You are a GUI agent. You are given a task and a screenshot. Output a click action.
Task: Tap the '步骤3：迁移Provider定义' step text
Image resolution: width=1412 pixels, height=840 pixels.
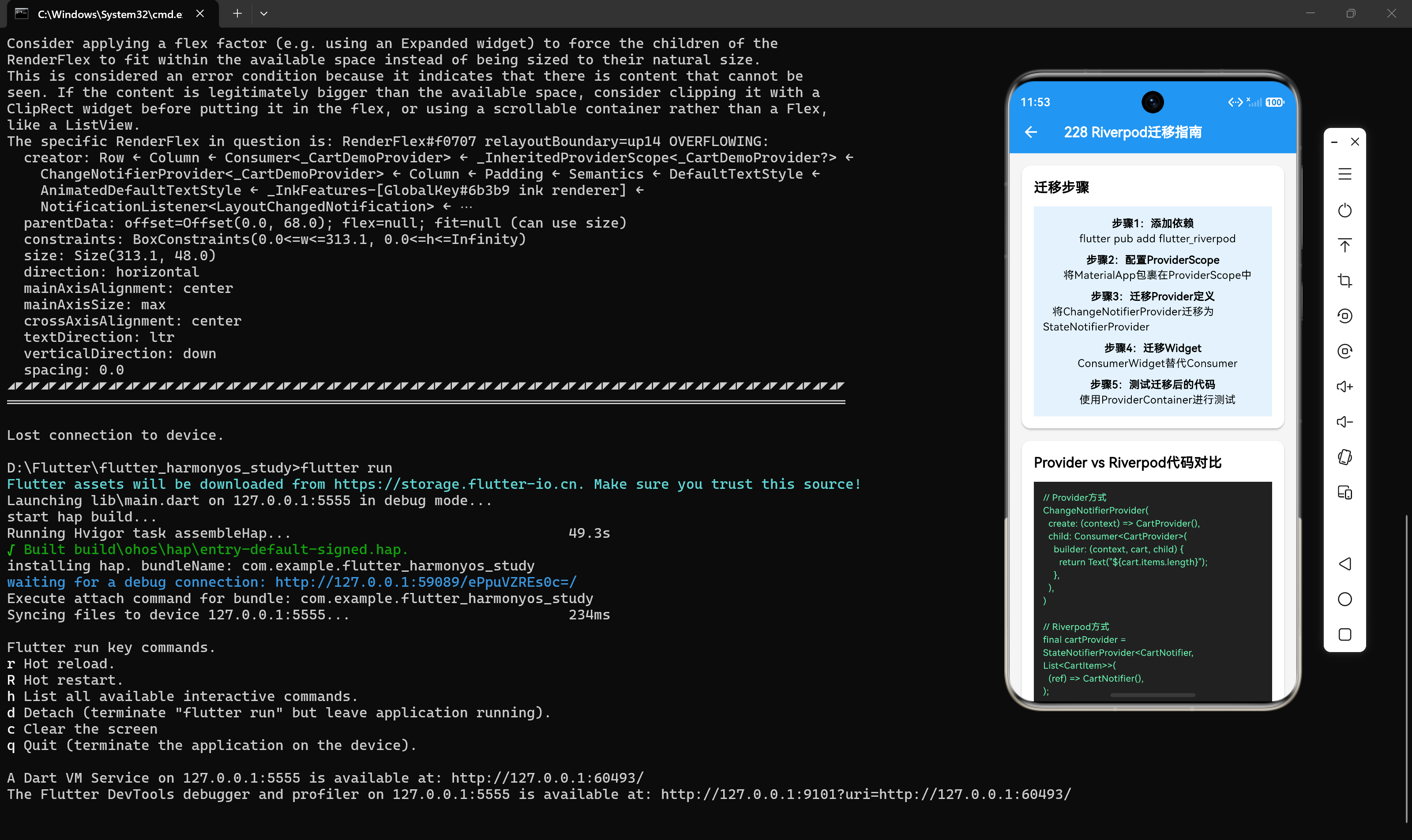(1153, 296)
